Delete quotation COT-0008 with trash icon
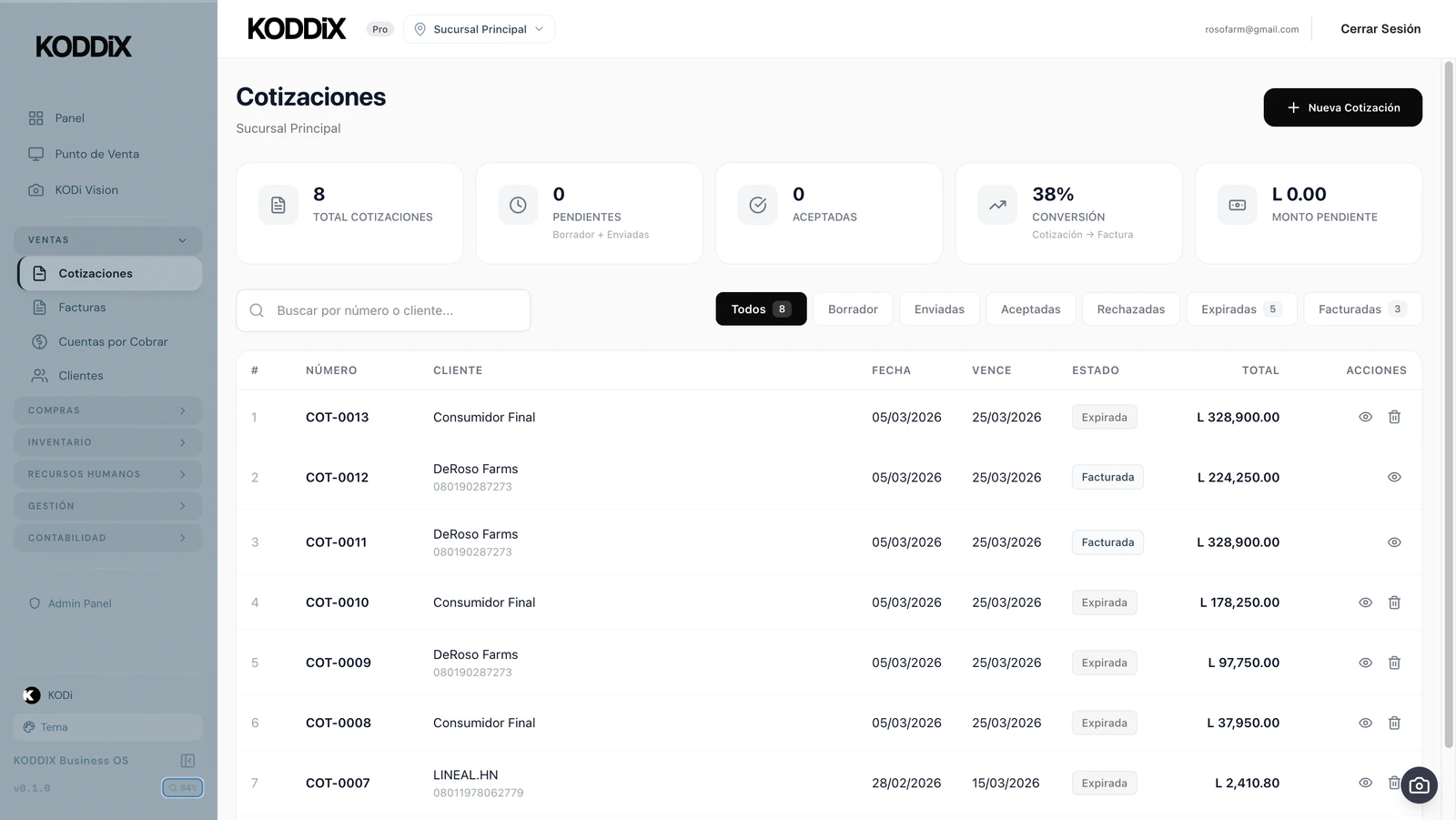This screenshot has height=820, width=1456. (1394, 723)
